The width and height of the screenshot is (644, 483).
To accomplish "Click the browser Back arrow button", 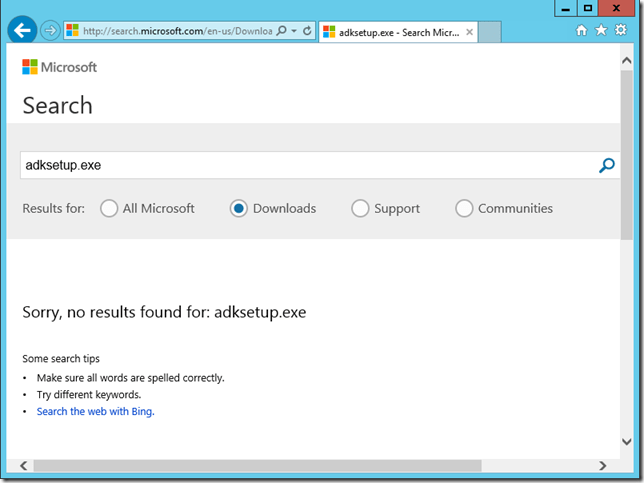I will pos(22,31).
